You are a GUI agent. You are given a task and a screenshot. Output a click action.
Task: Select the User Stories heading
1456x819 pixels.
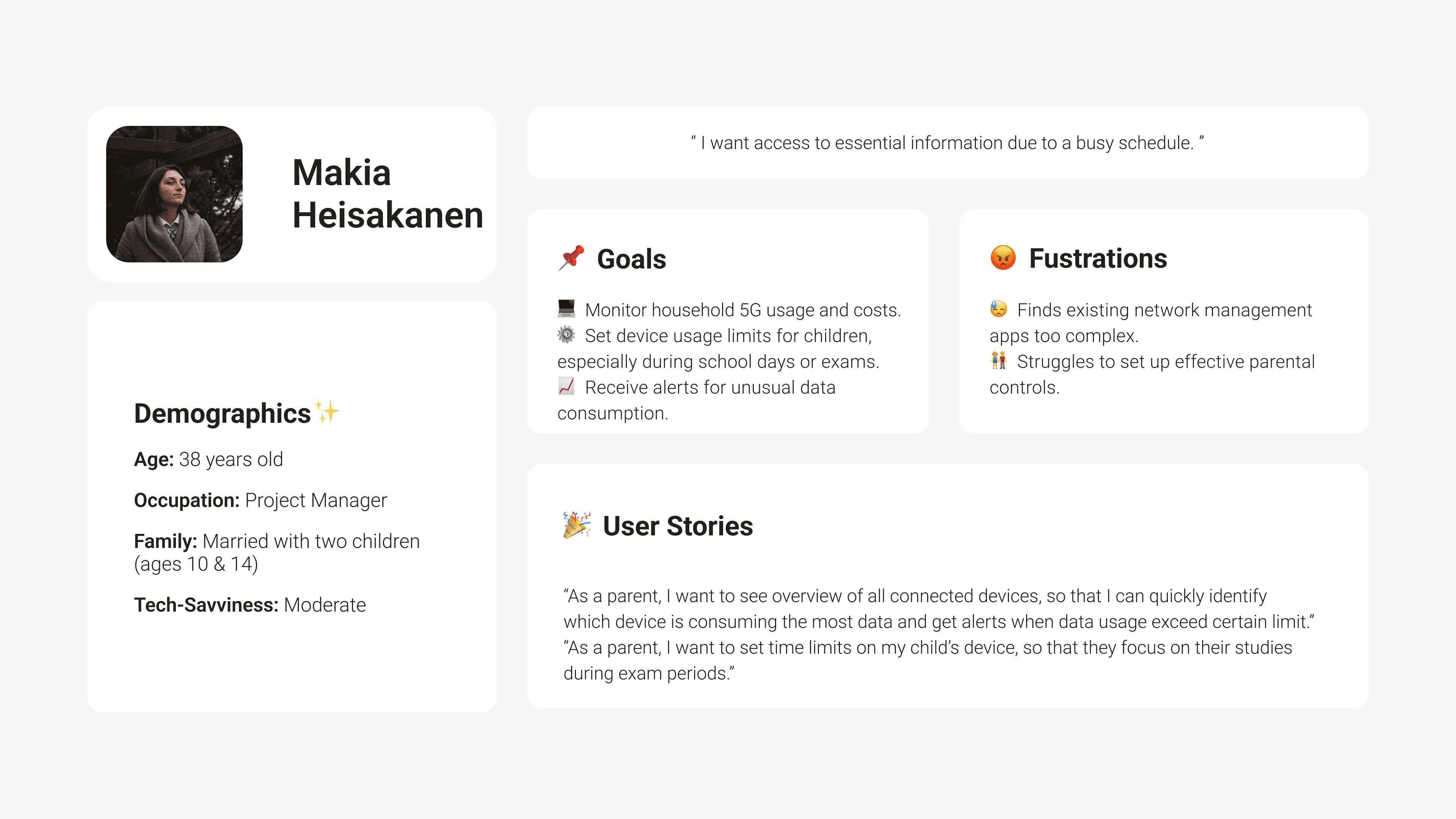[678, 526]
